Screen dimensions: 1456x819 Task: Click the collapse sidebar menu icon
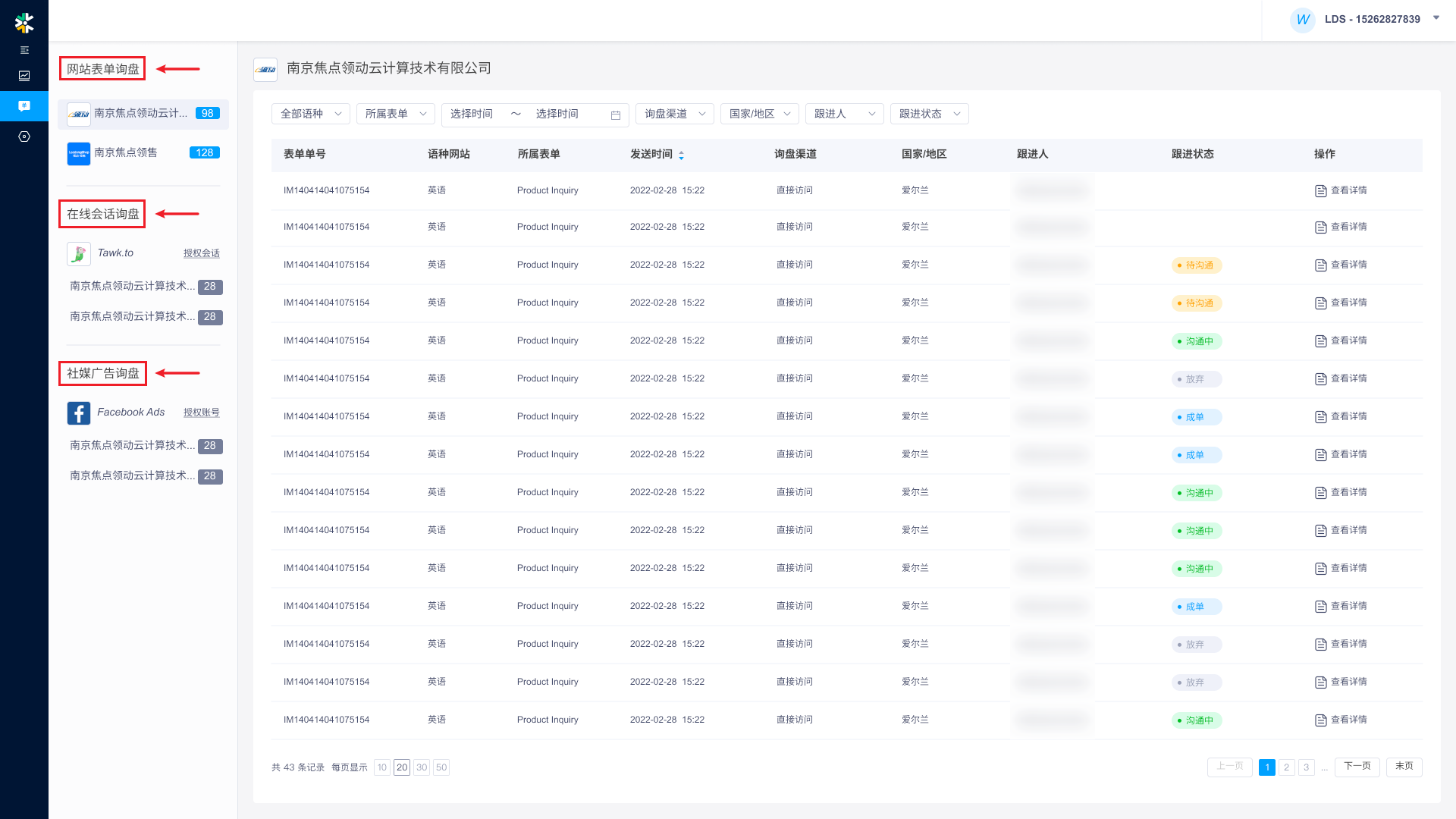pyautogui.click(x=24, y=50)
